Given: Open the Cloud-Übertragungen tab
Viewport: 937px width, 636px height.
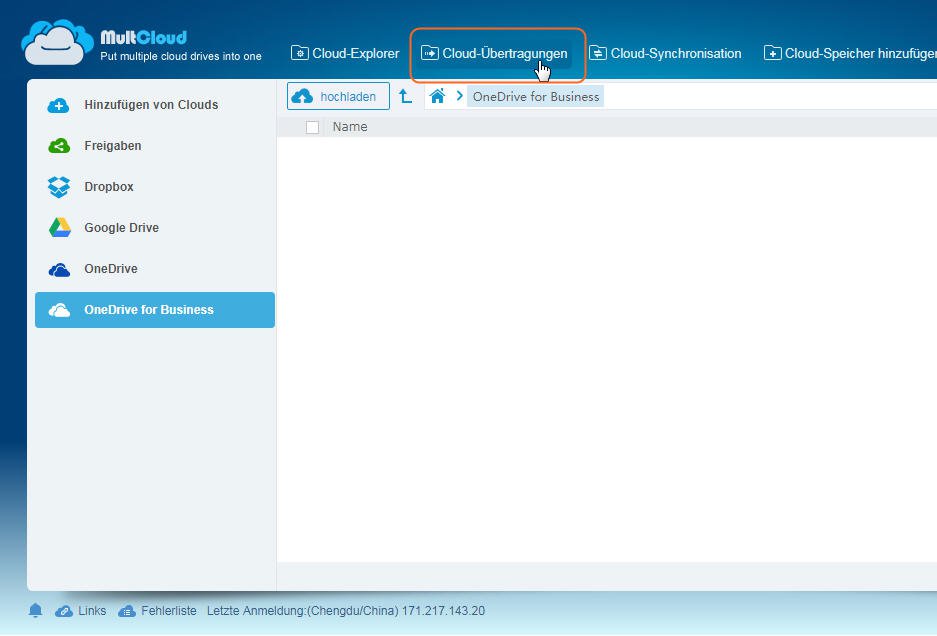Looking at the screenshot, I should click(495, 53).
